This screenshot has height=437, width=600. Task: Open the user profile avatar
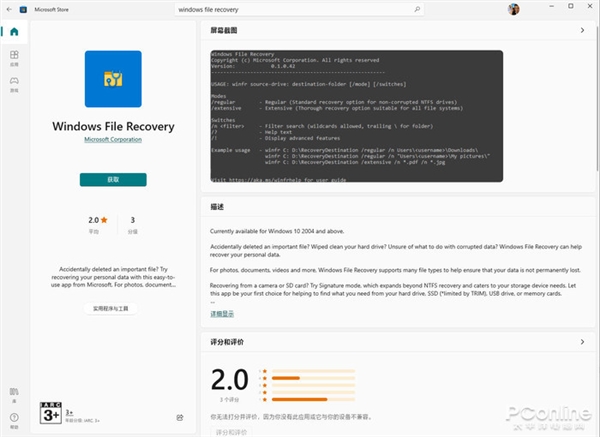coord(514,9)
